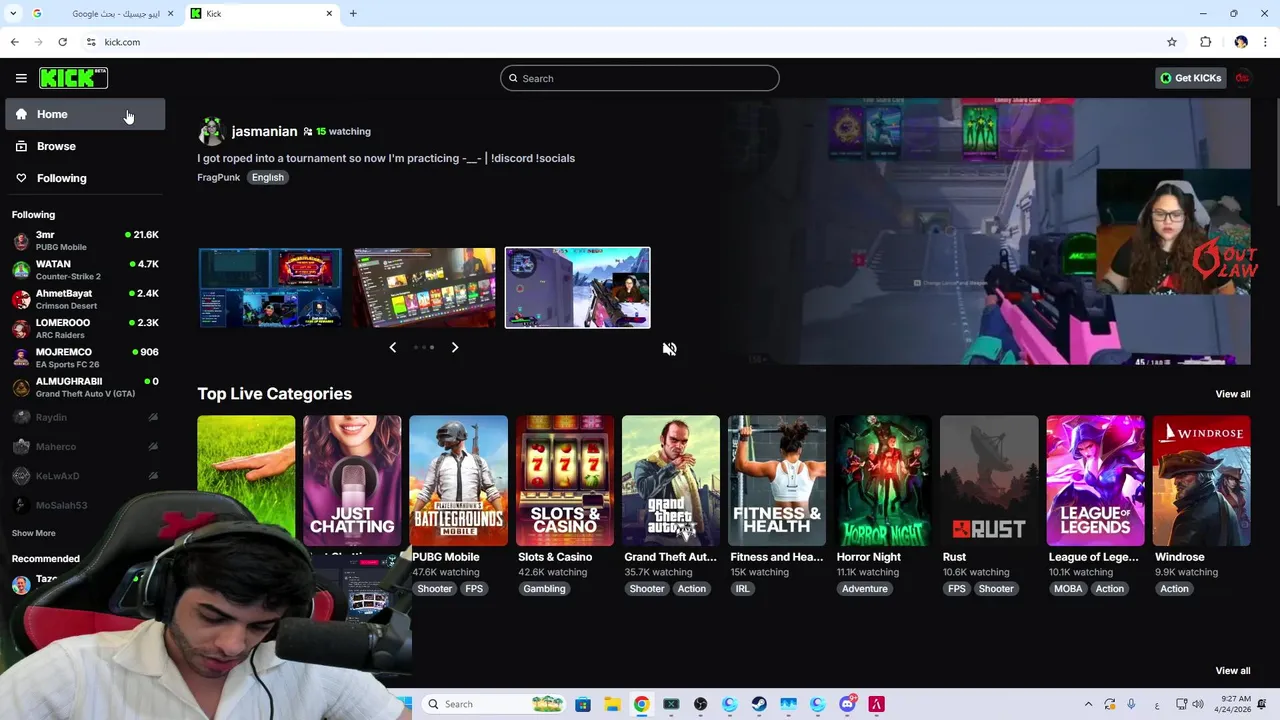Go to Browse in sidebar

pos(85,146)
